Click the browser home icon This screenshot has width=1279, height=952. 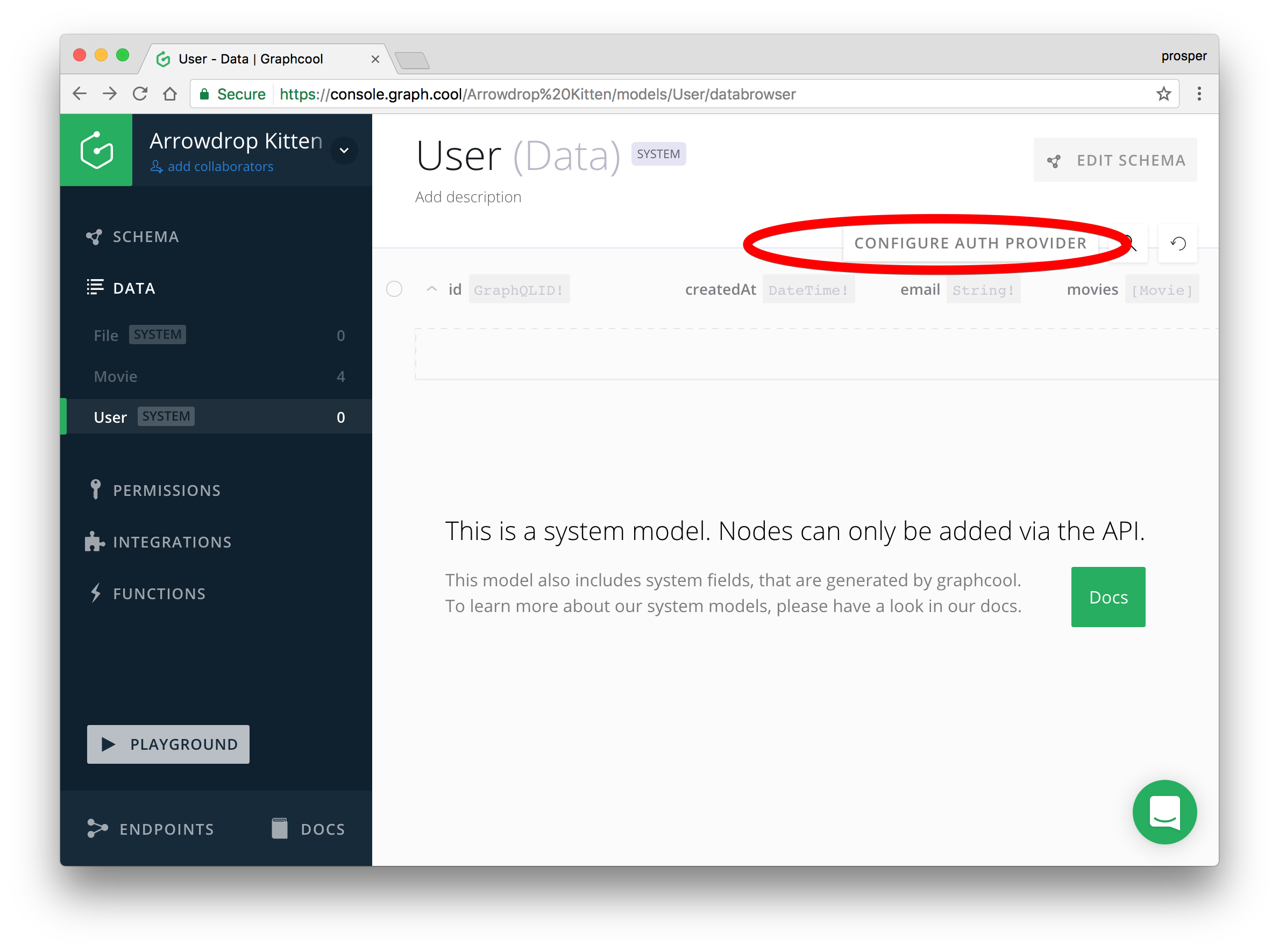[169, 94]
